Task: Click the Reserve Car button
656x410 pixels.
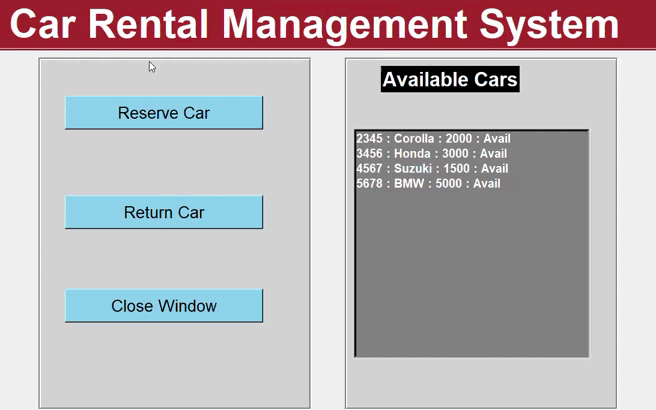Action: pos(164,113)
